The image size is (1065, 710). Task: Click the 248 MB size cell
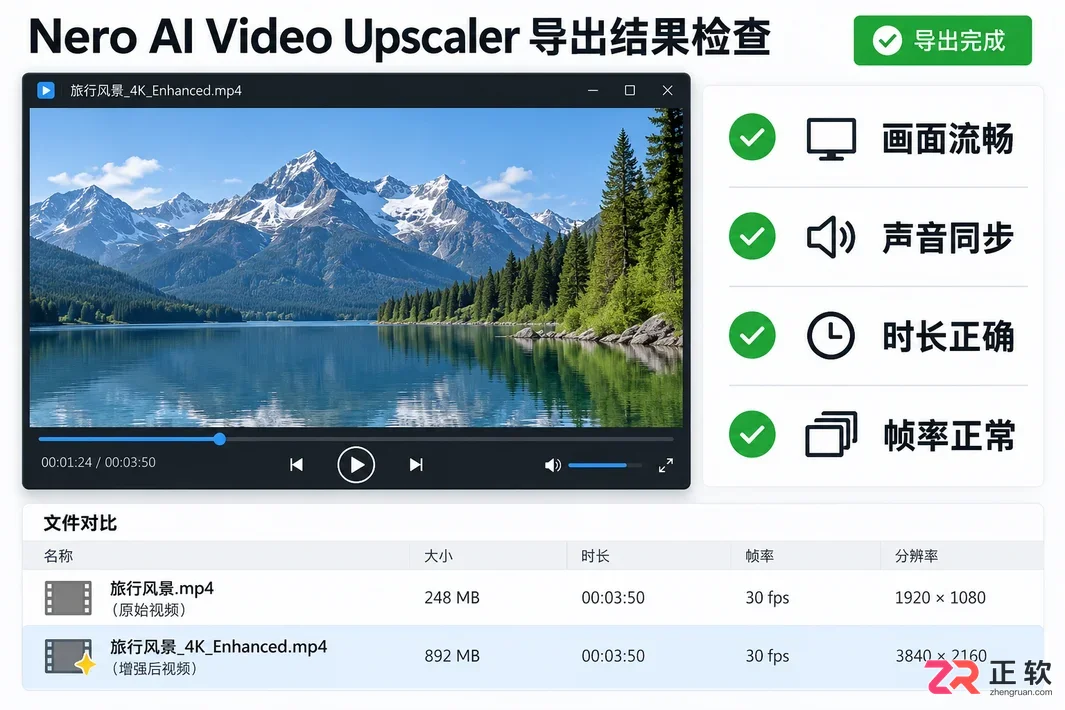[x=452, y=598]
